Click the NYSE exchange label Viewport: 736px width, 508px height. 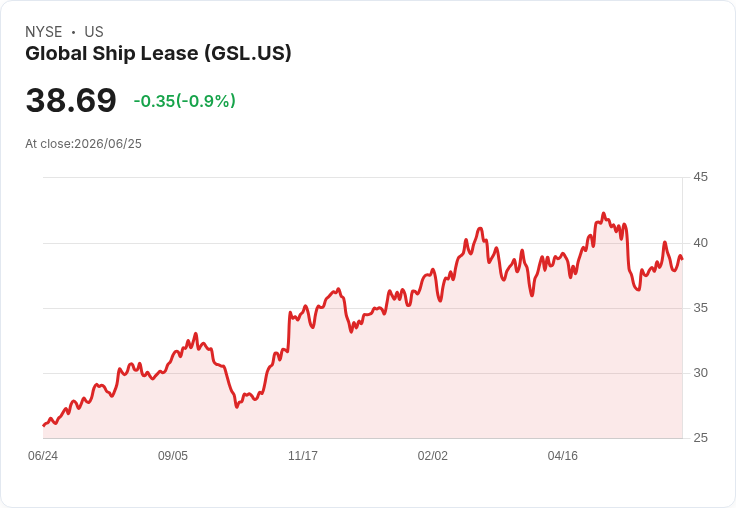[x=44, y=32]
